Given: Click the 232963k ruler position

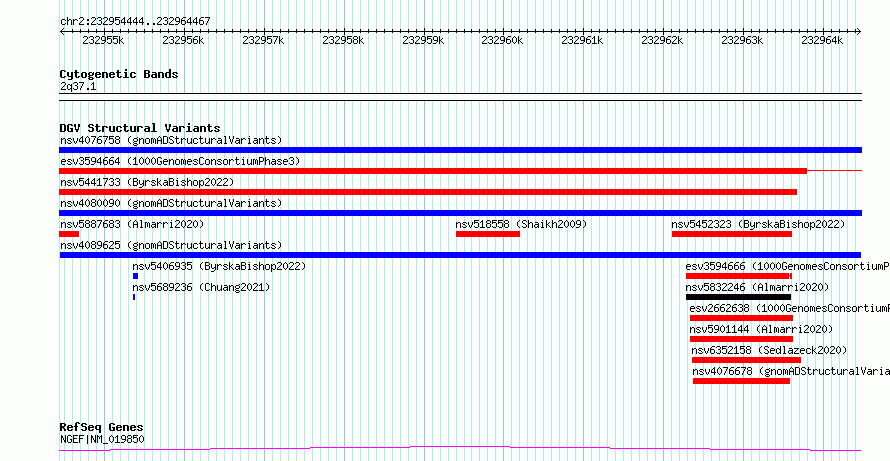Looking at the screenshot, I should pos(743,40).
